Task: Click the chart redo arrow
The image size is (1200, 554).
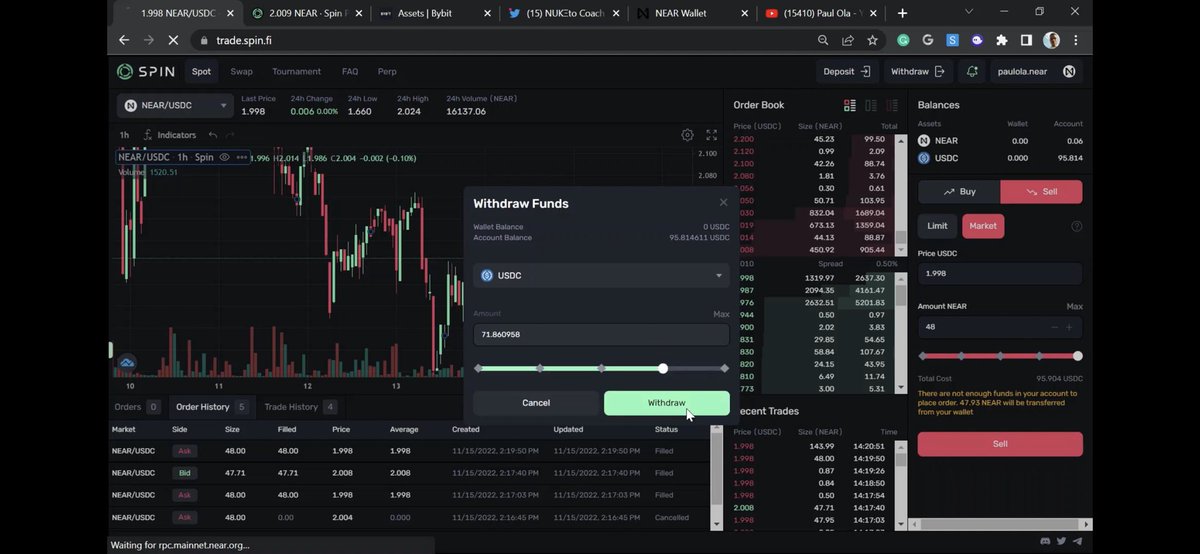Action: pyautogui.click(x=231, y=135)
